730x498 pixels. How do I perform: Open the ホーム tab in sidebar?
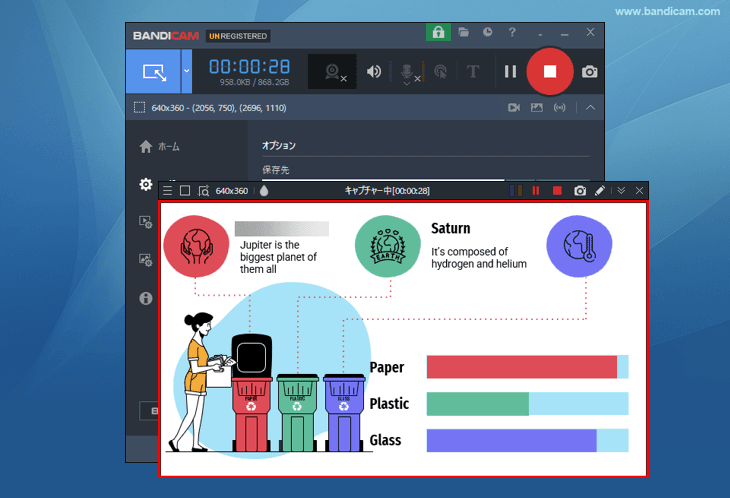[x=160, y=146]
